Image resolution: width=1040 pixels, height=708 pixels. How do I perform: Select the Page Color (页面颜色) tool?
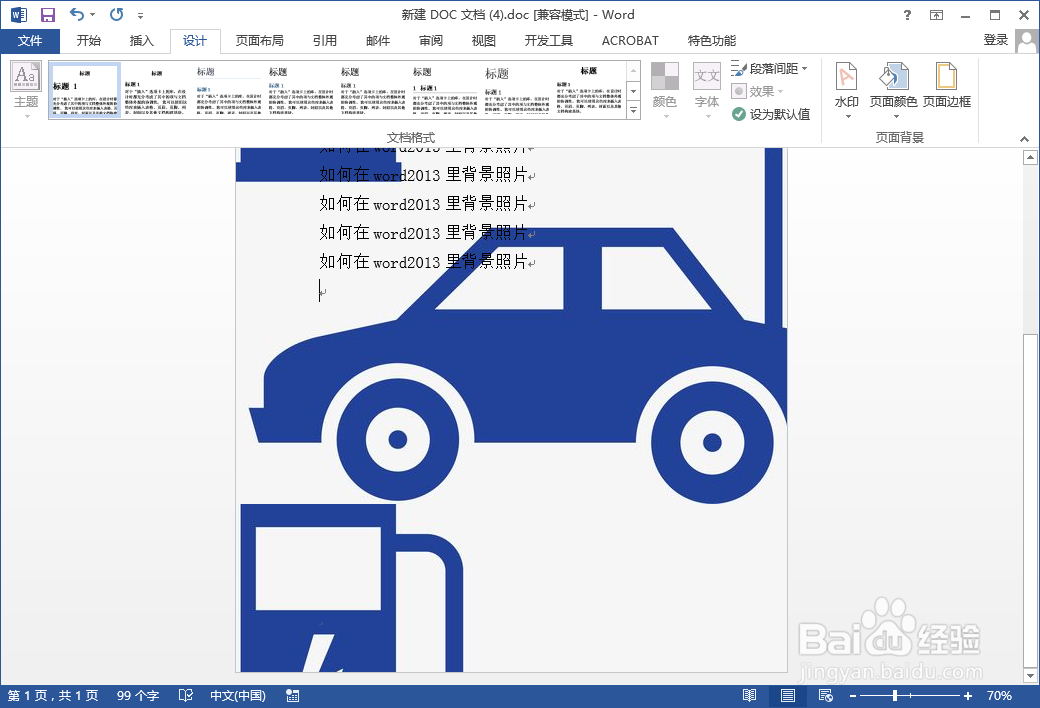coord(893,90)
